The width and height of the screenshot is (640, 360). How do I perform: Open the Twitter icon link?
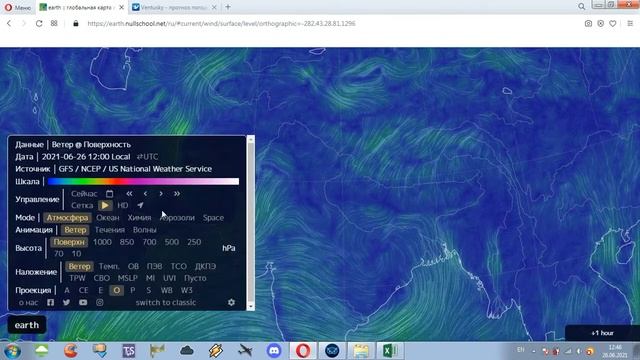[66, 302]
